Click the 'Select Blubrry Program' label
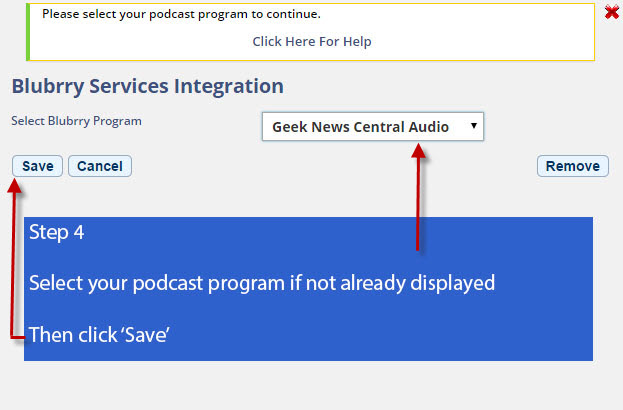 (76, 121)
